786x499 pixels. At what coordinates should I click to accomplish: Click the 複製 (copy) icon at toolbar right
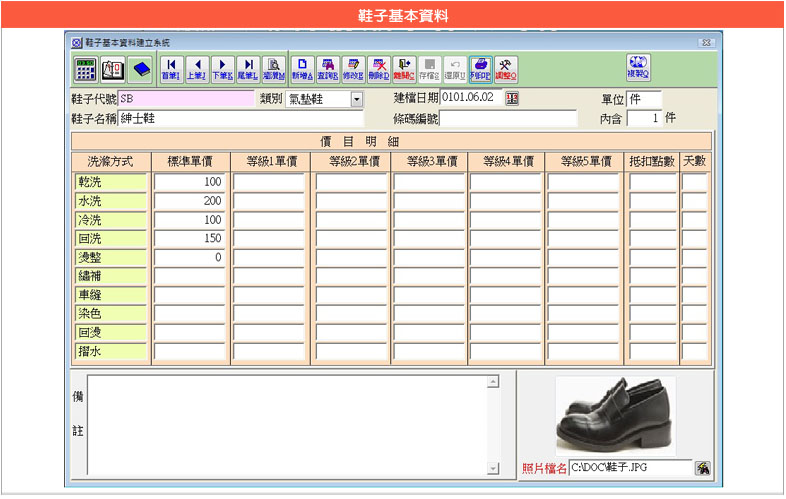(x=638, y=67)
